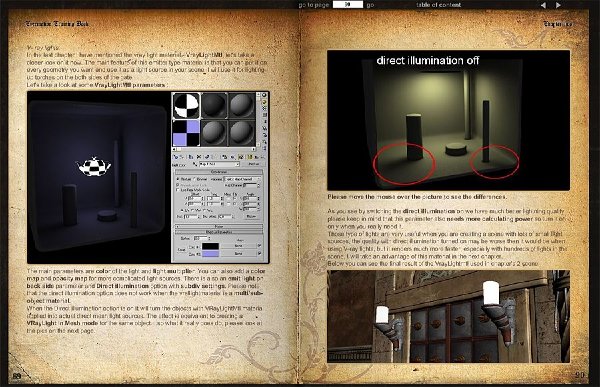This screenshot has height=387, width=600.
Task: Toggle Use Real-World Scale checkbox
Action: [x=178, y=190]
